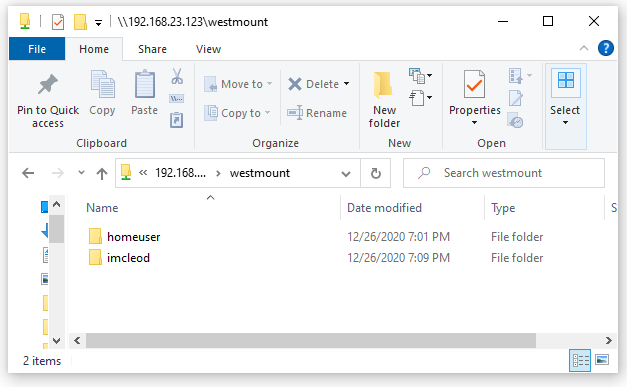This screenshot has width=627, height=387.
Task: Click the westmount breadcrumb segment
Action: (260, 173)
